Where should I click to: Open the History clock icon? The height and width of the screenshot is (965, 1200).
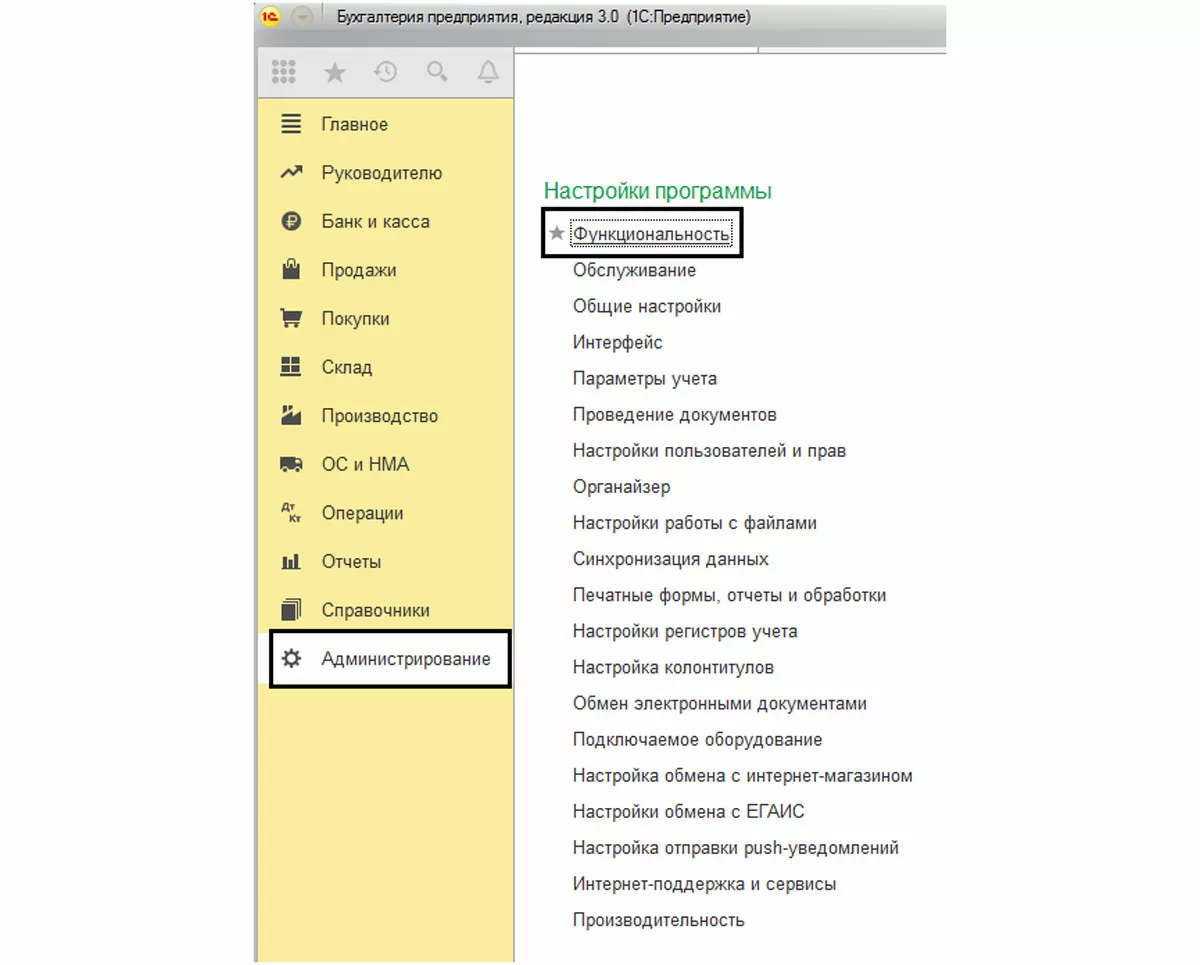(x=386, y=72)
